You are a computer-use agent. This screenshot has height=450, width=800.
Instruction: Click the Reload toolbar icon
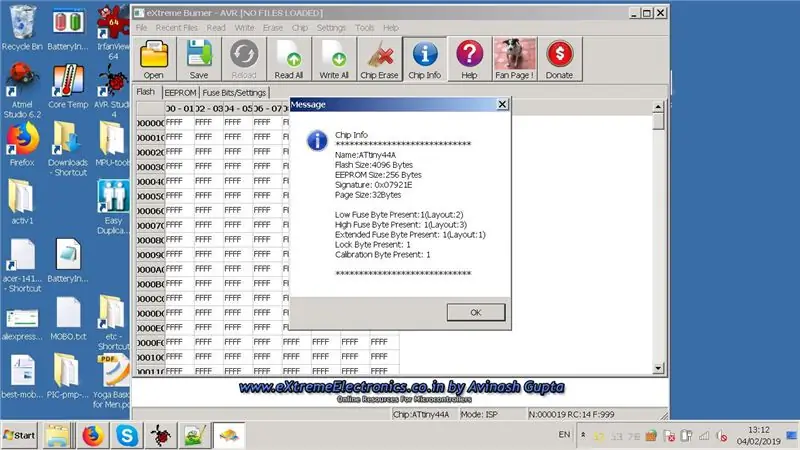244,59
